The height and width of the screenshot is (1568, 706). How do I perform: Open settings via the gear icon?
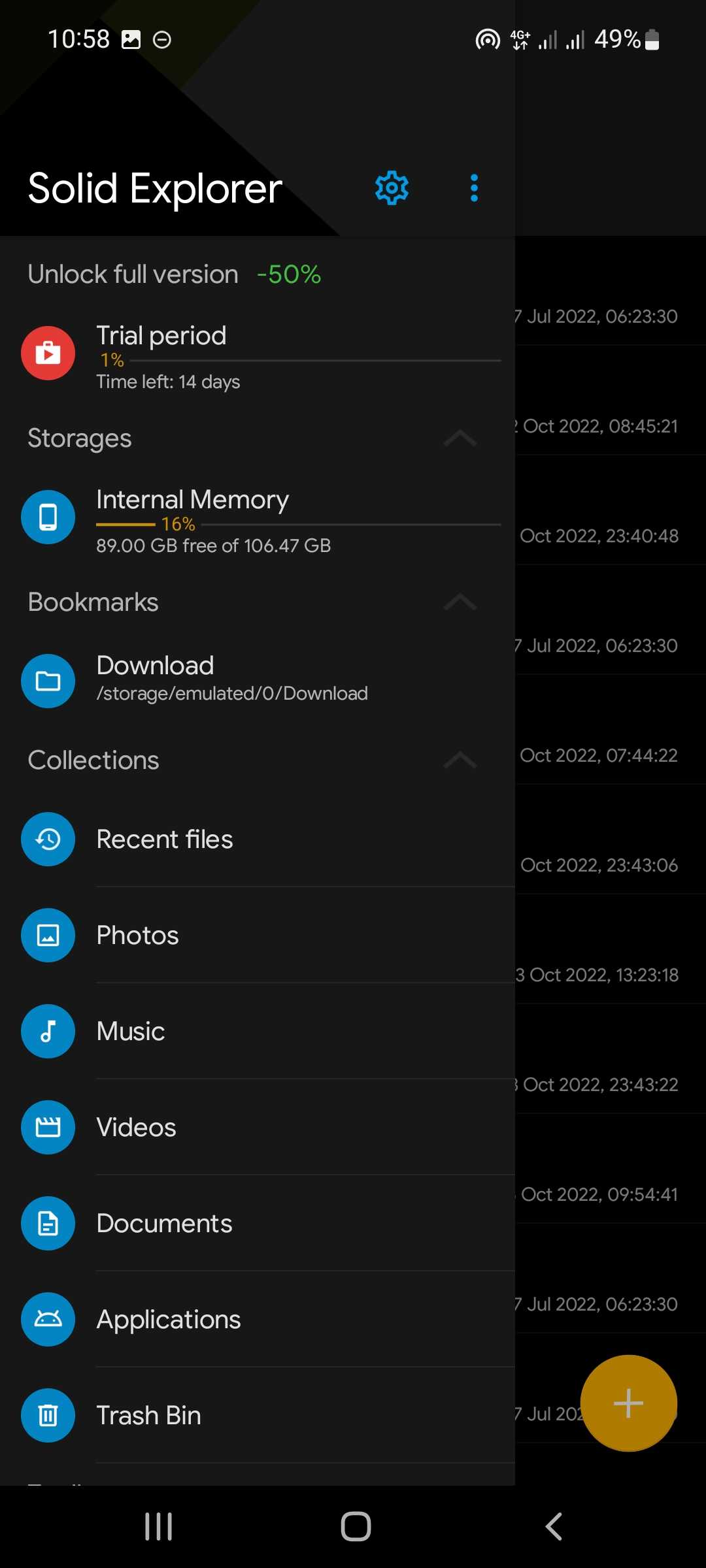click(392, 188)
